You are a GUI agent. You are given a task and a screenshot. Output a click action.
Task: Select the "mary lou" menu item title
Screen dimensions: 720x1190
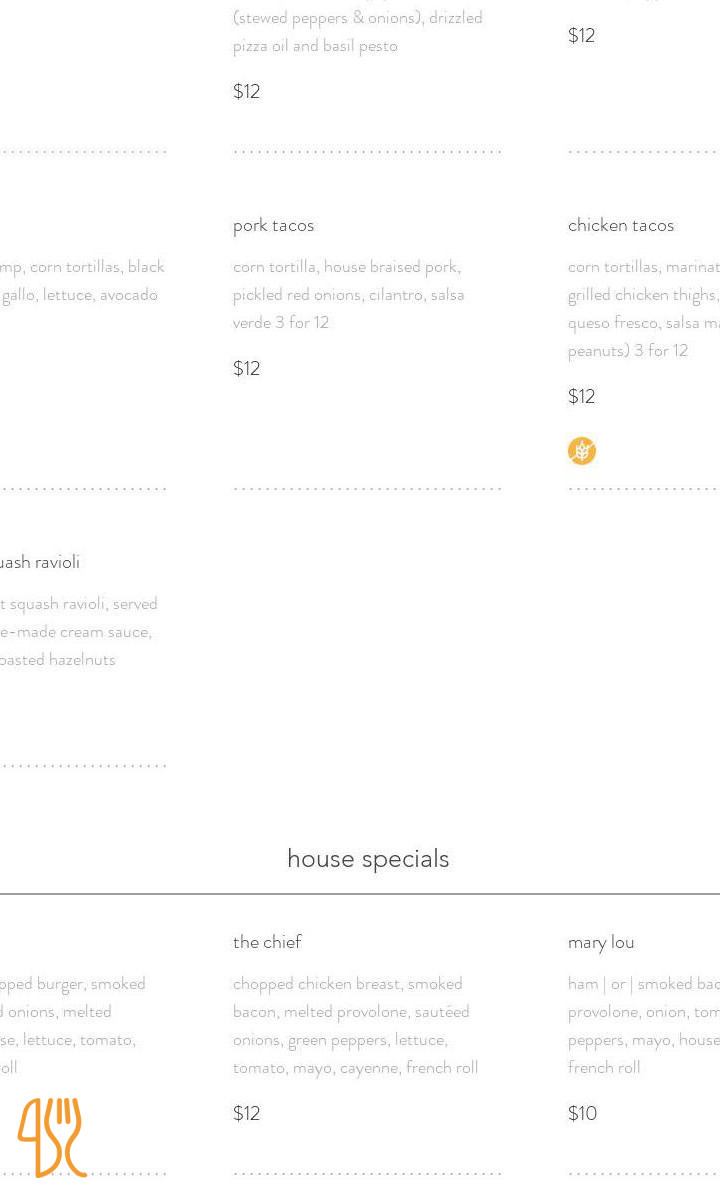pyautogui.click(x=601, y=941)
